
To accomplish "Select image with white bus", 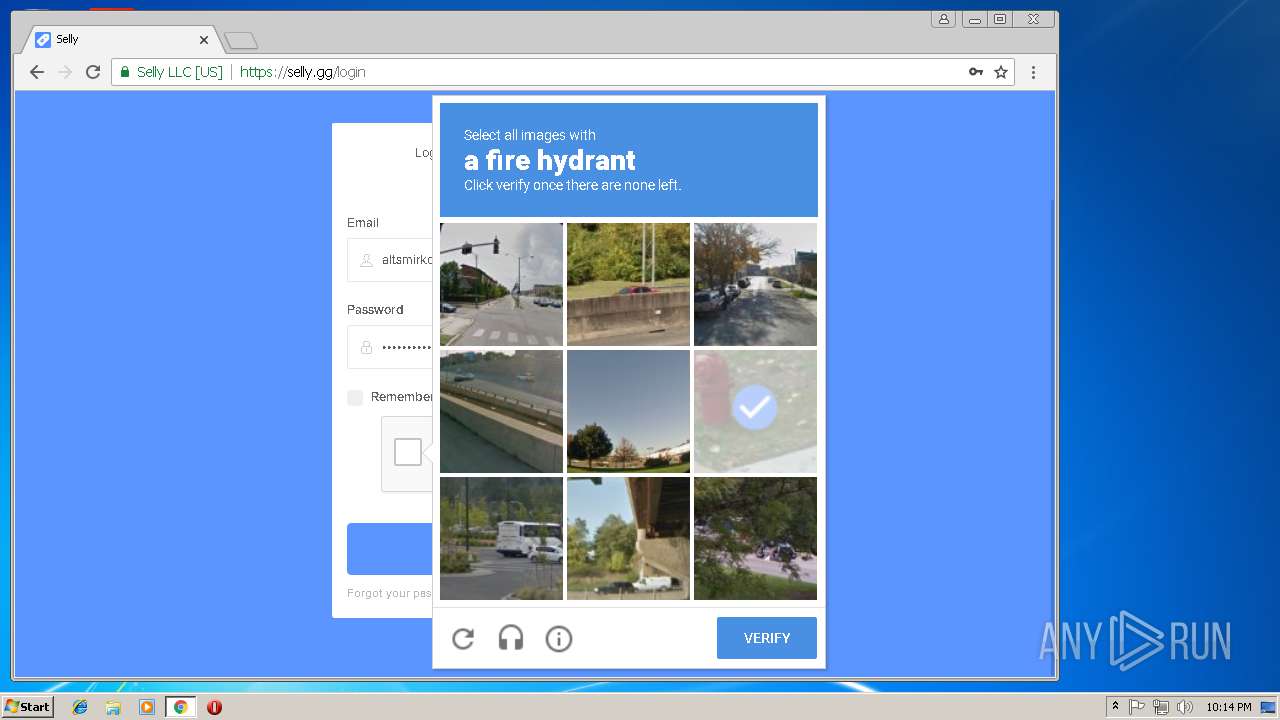I will [501, 538].
